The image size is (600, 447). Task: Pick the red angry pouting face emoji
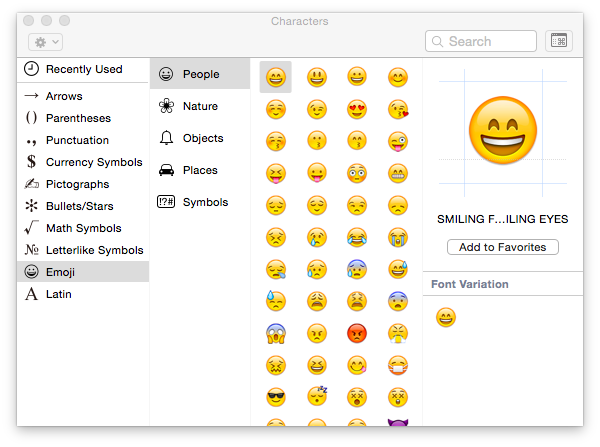(357, 333)
